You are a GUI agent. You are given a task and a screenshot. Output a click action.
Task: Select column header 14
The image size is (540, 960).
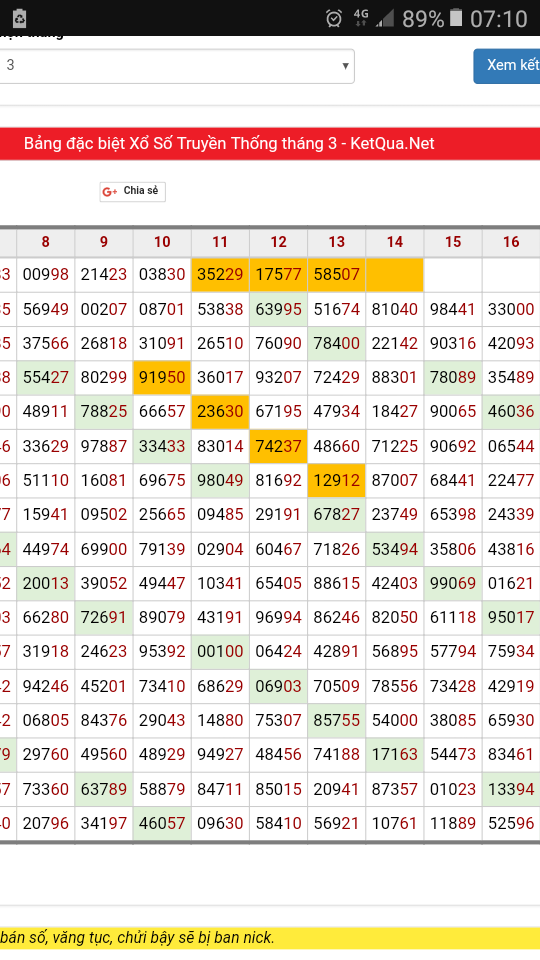coord(395,242)
